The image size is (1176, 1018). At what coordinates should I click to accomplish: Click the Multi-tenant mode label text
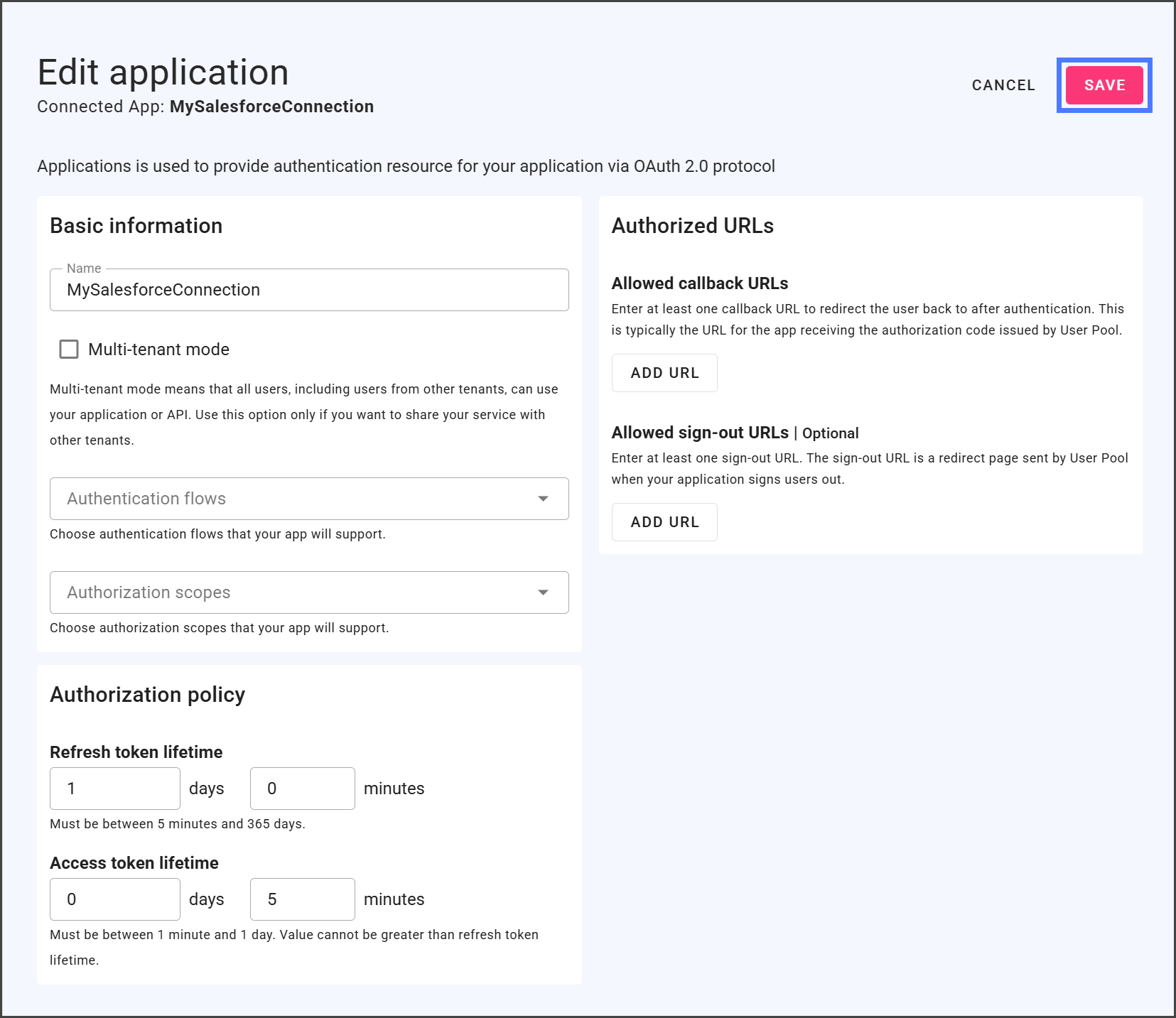coord(158,350)
